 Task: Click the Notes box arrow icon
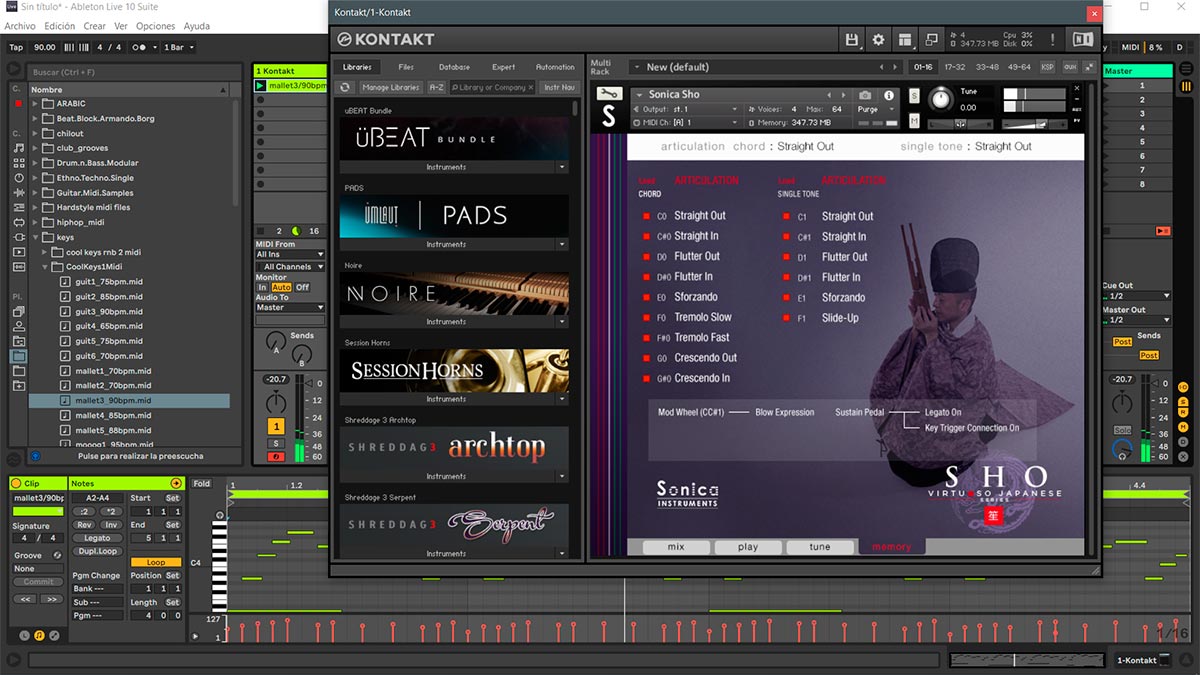(x=176, y=483)
